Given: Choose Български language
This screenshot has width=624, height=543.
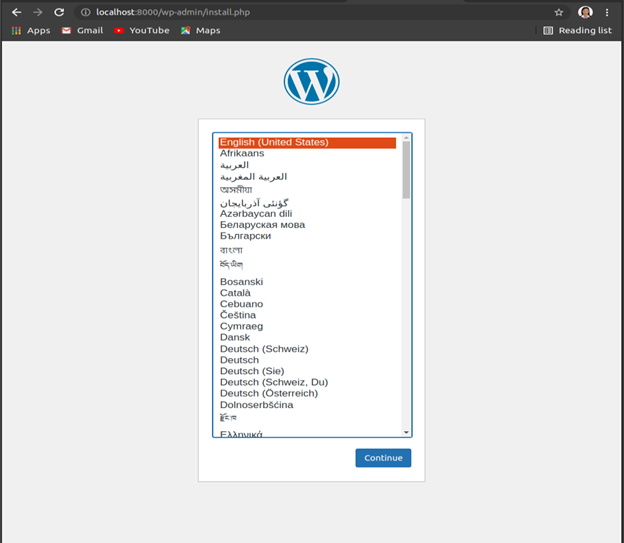Looking at the screenshot, I should (307, 236).
